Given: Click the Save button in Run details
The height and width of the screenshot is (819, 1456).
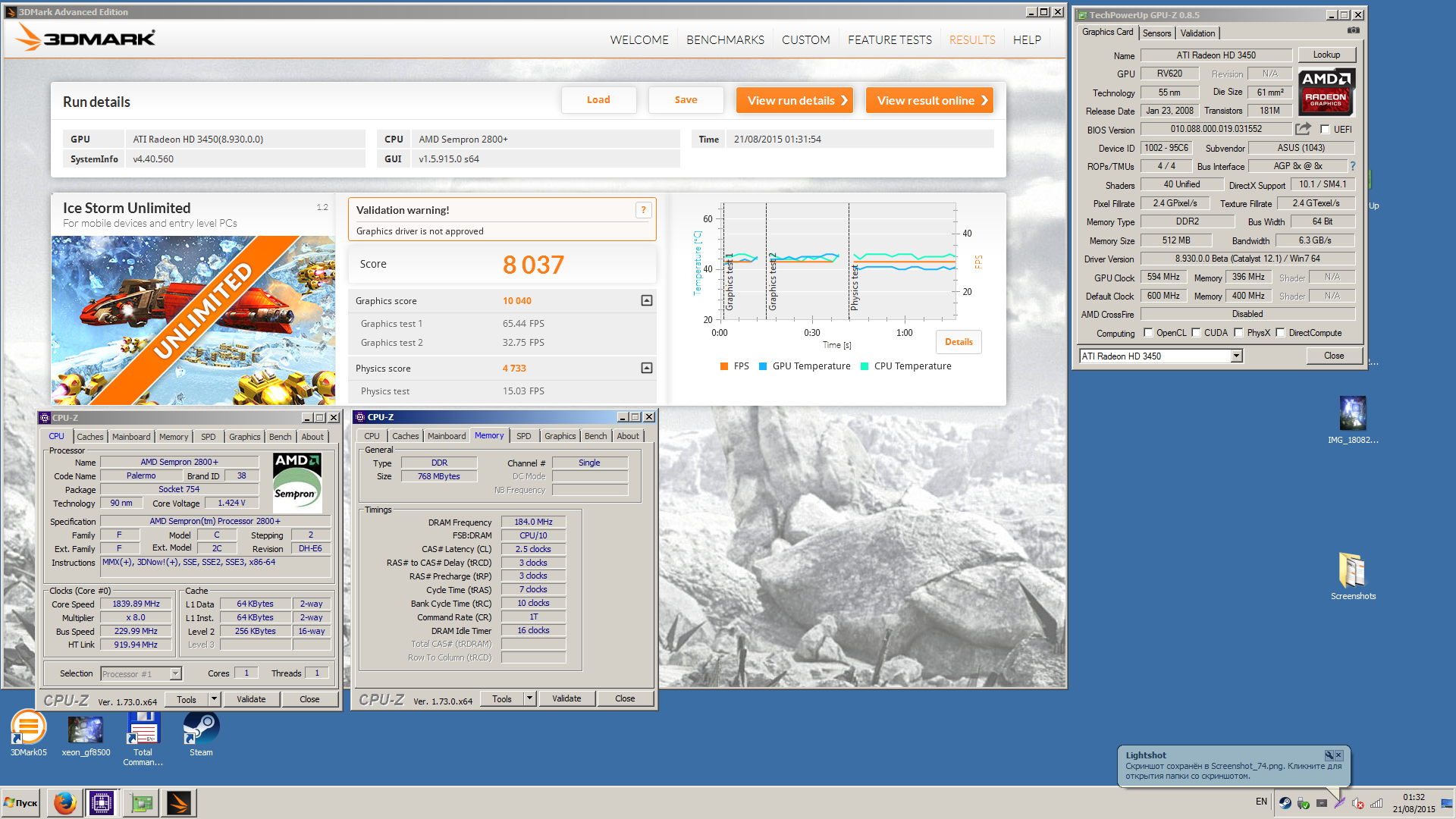Looking at the screenshot, I should click(x=686, y=99).
